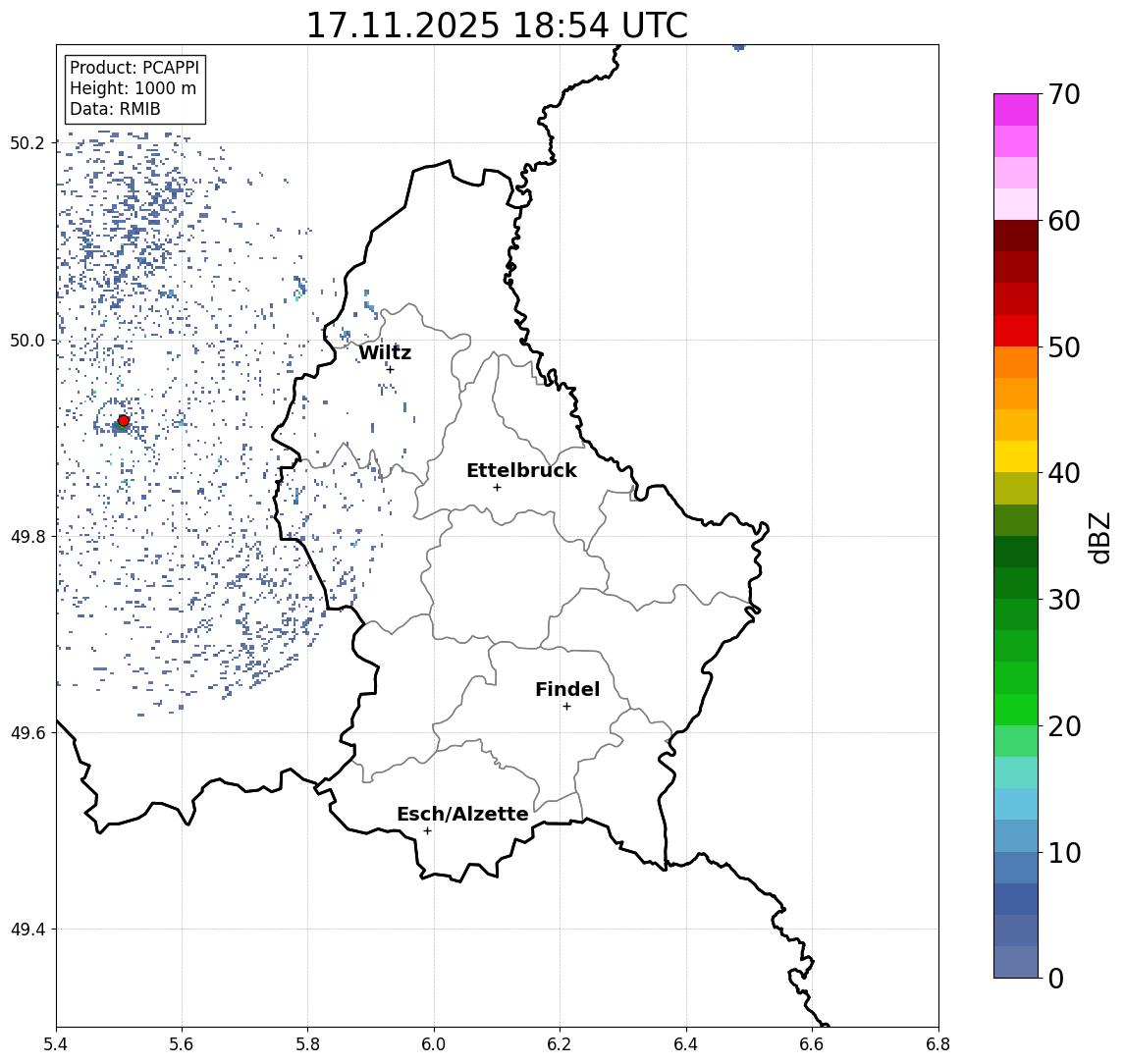Click the colorbar tick label '60'
1124x1064 pixels.
[1064, 221]
